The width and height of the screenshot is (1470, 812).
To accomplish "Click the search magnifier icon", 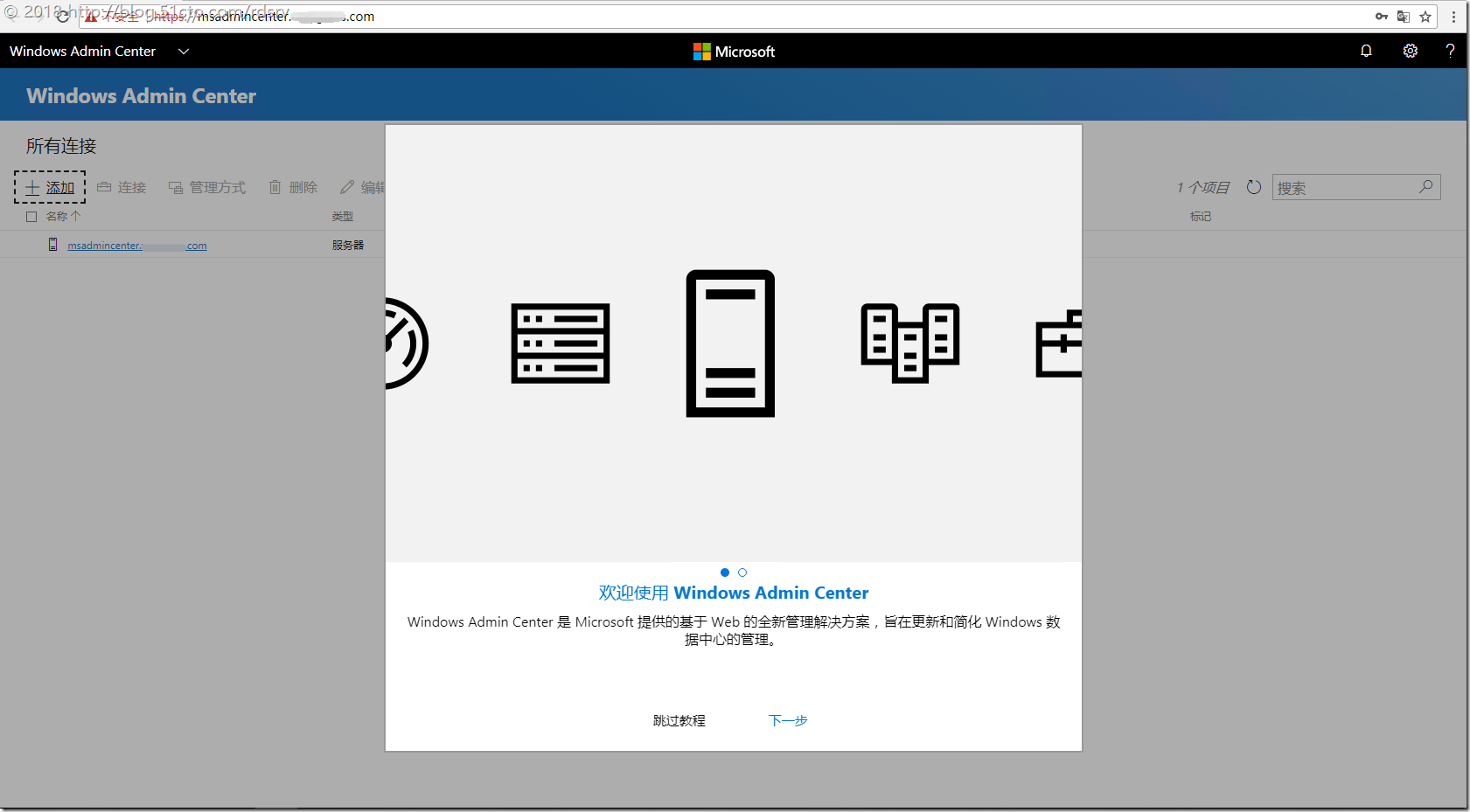I will (x=1426, y=186).
